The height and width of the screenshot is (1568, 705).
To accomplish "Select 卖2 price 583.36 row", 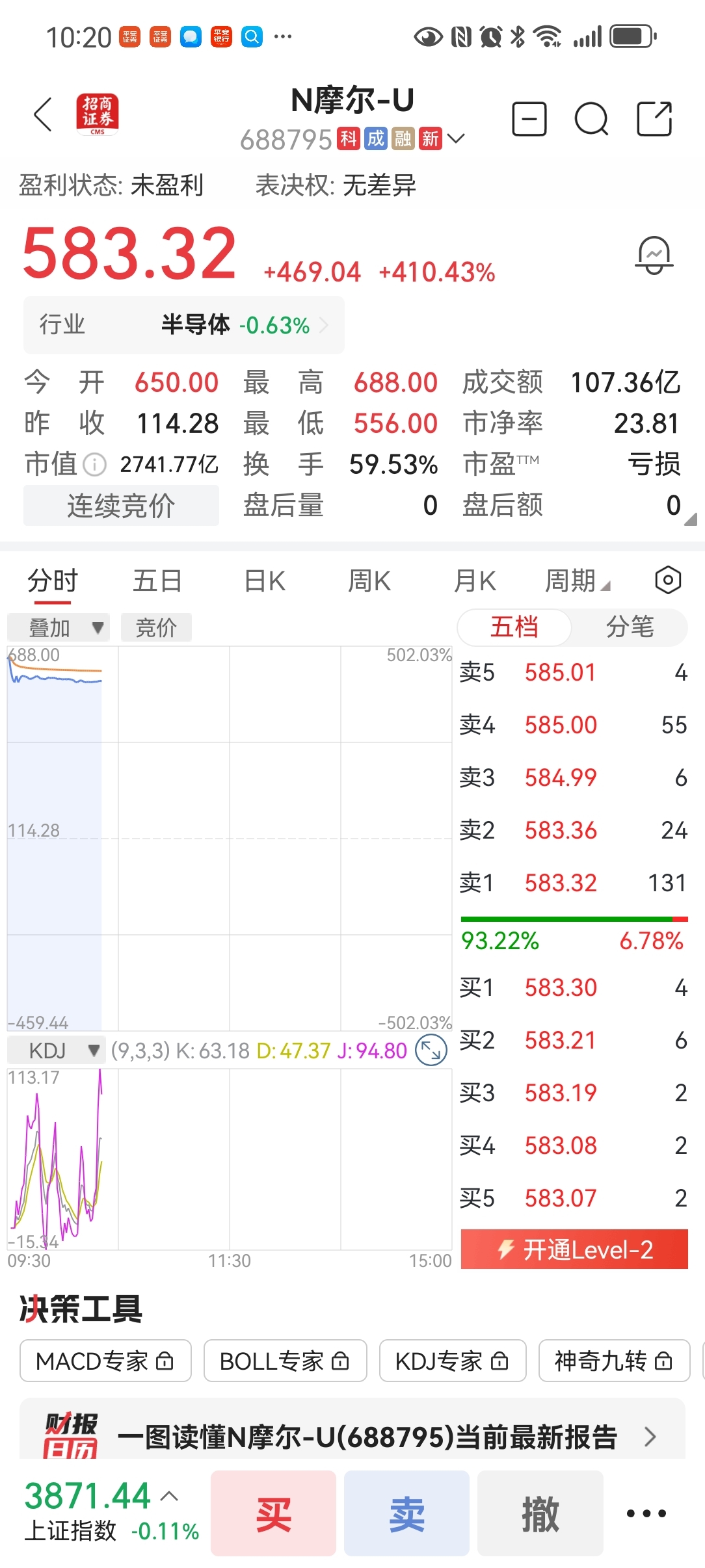I will [x=574, y=830].
